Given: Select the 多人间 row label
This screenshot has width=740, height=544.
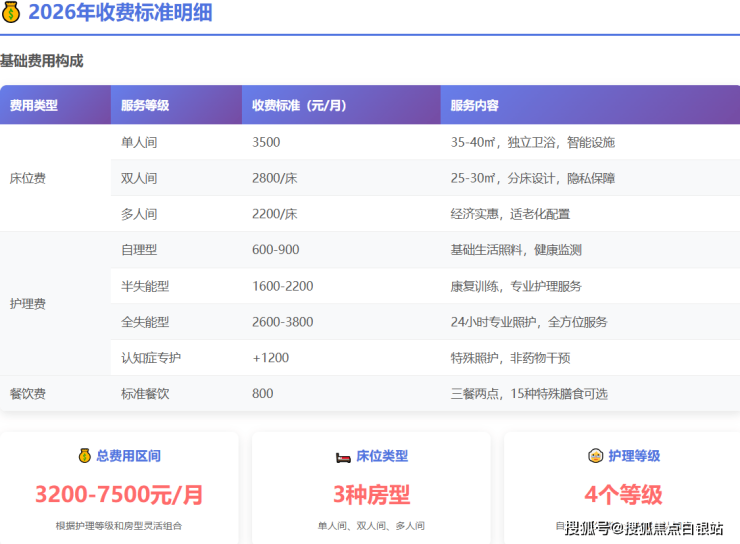Looking at the screenshot, I should pyautogui.click(x=139, y=214).
